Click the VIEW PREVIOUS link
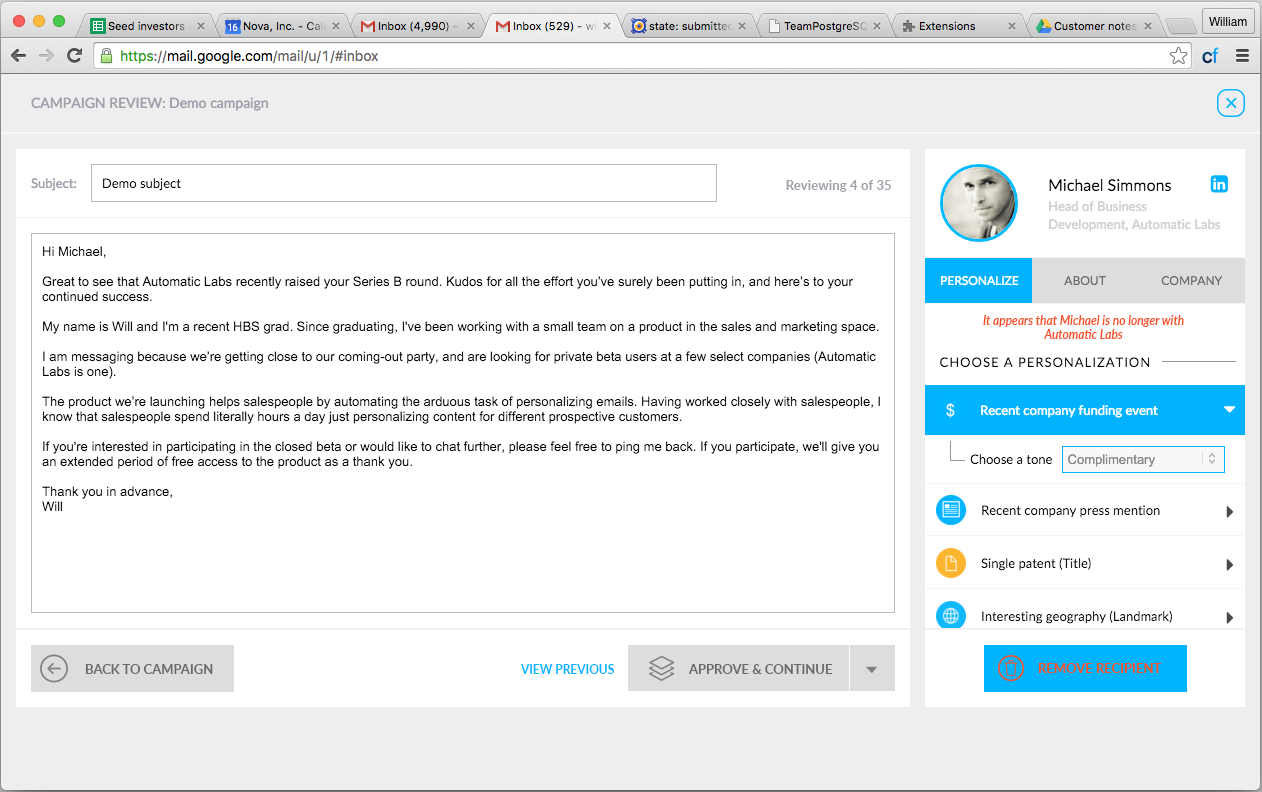Viewport: 1262px width, 792px height. pyautogui.click(x=567, y=669)
